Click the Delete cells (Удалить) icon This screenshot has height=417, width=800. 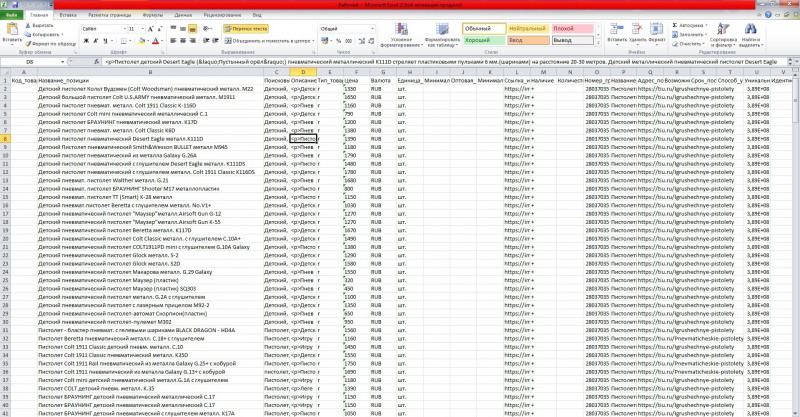tap(637, 30)
